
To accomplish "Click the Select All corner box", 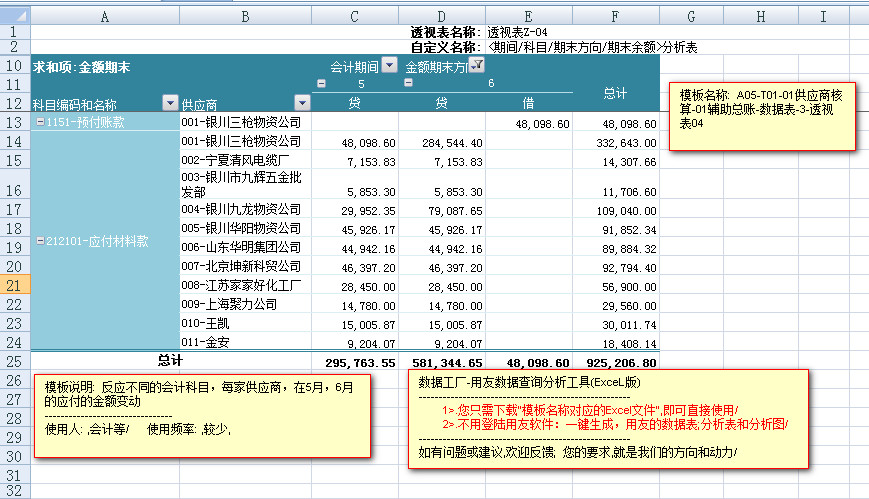I will click(x=15, y=17).
